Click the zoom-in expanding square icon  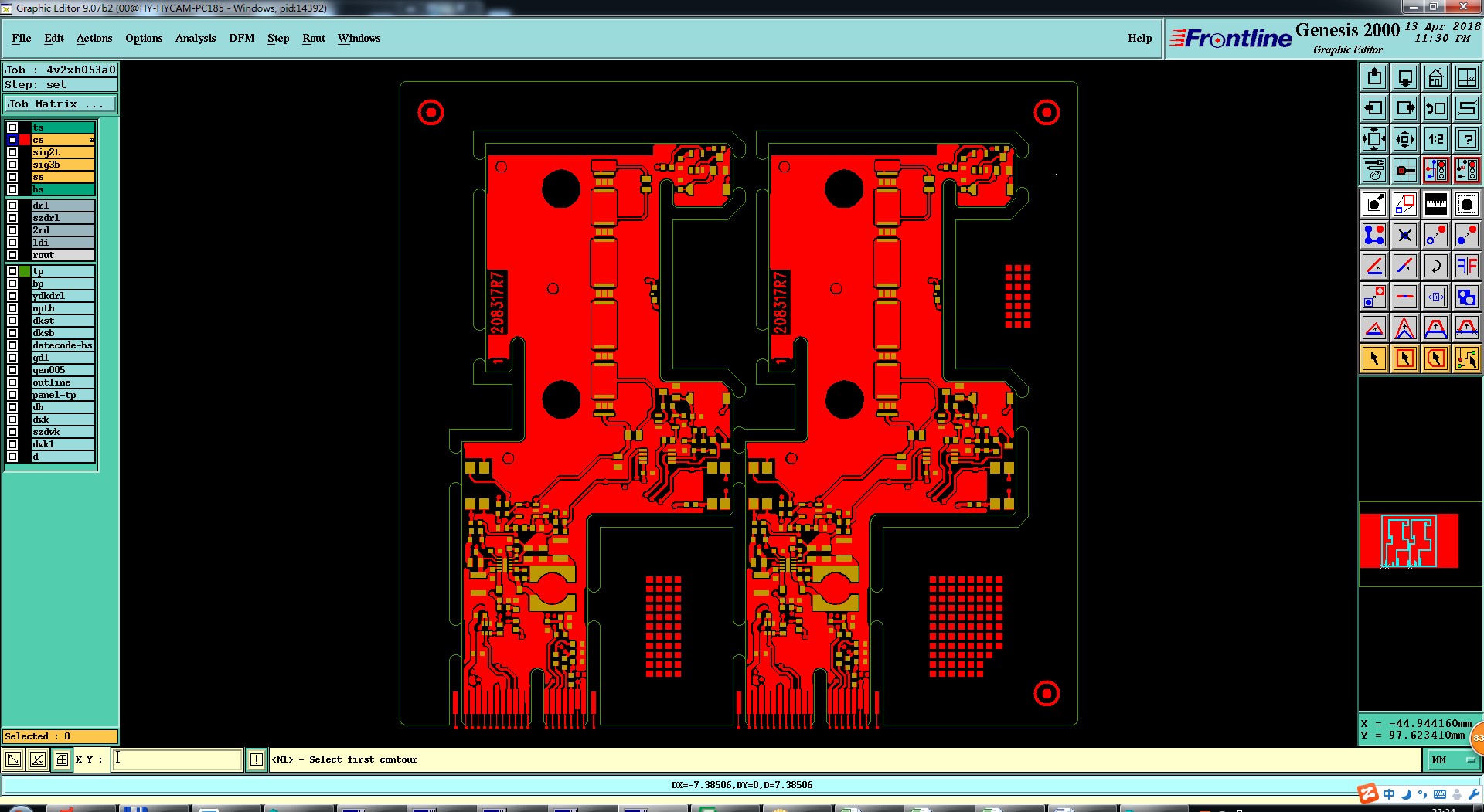tap(1374, 139)
